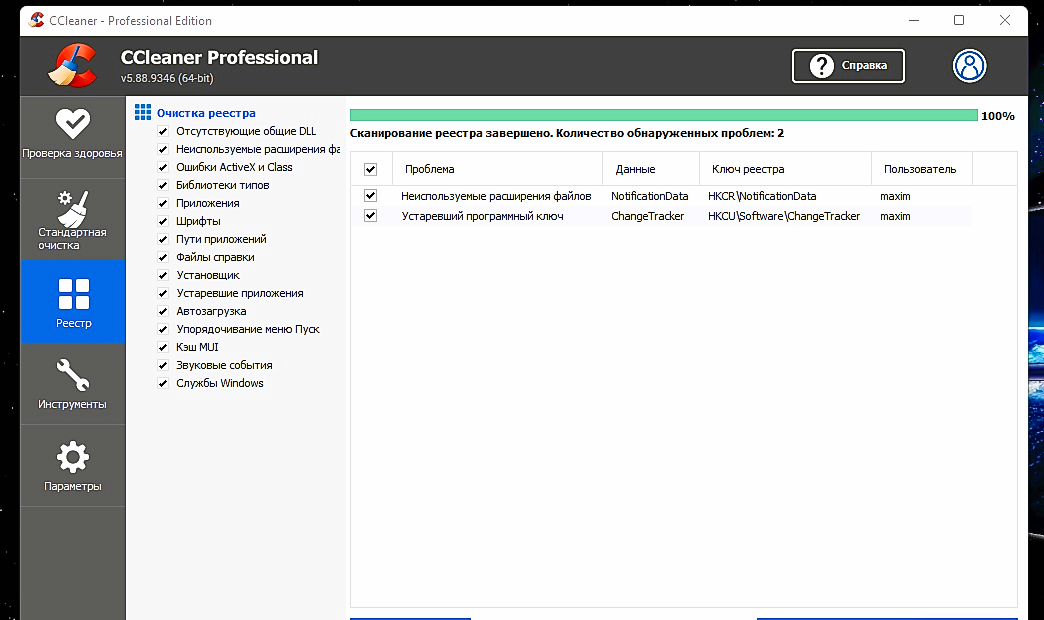The height and width of the screenshot is (620, 1044).
Task: Click the CCleaner title bar app icon
Action: point(37,20)
